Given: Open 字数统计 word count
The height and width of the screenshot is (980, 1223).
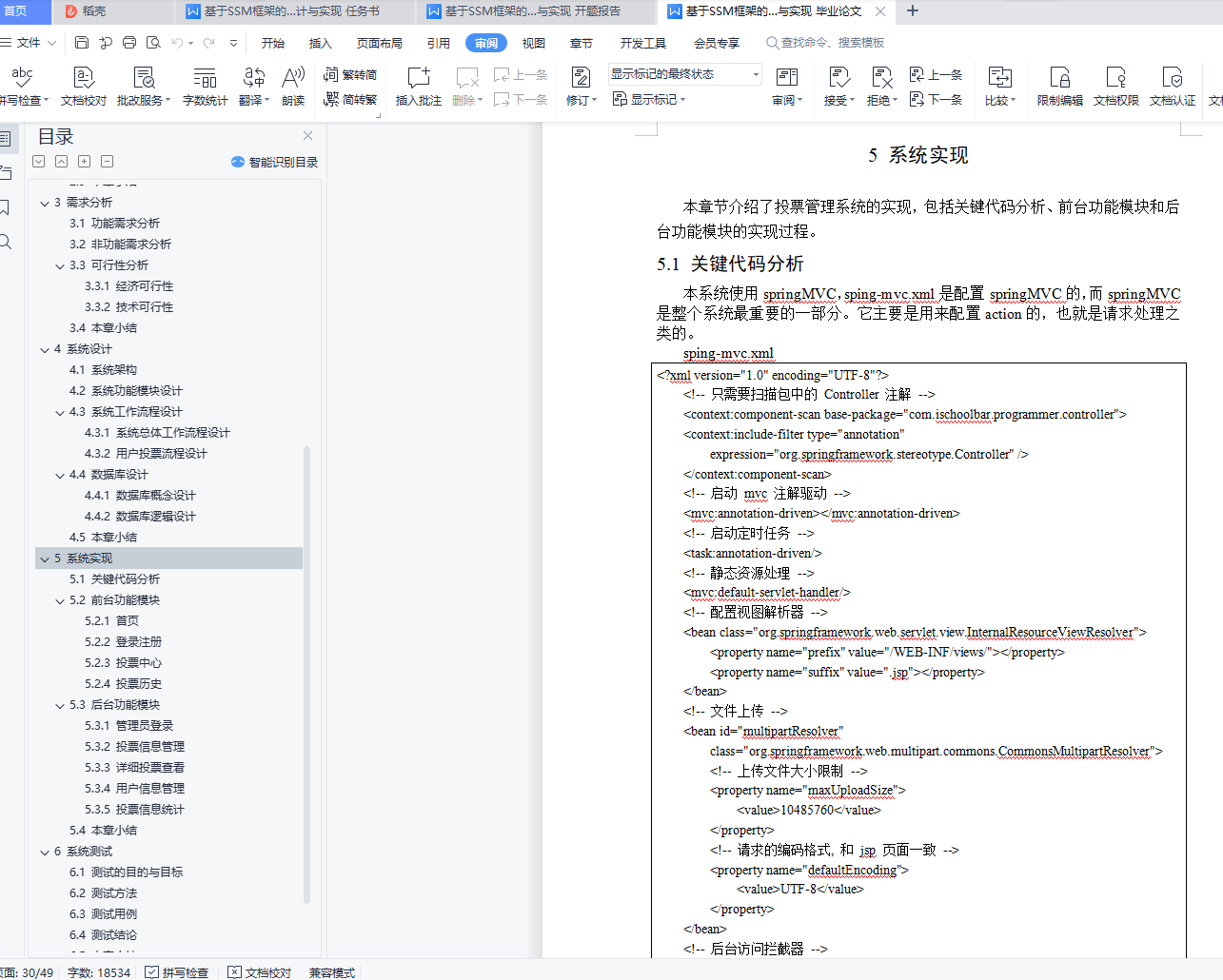Looking at the screenshot, I should click(x=205, y=86).
